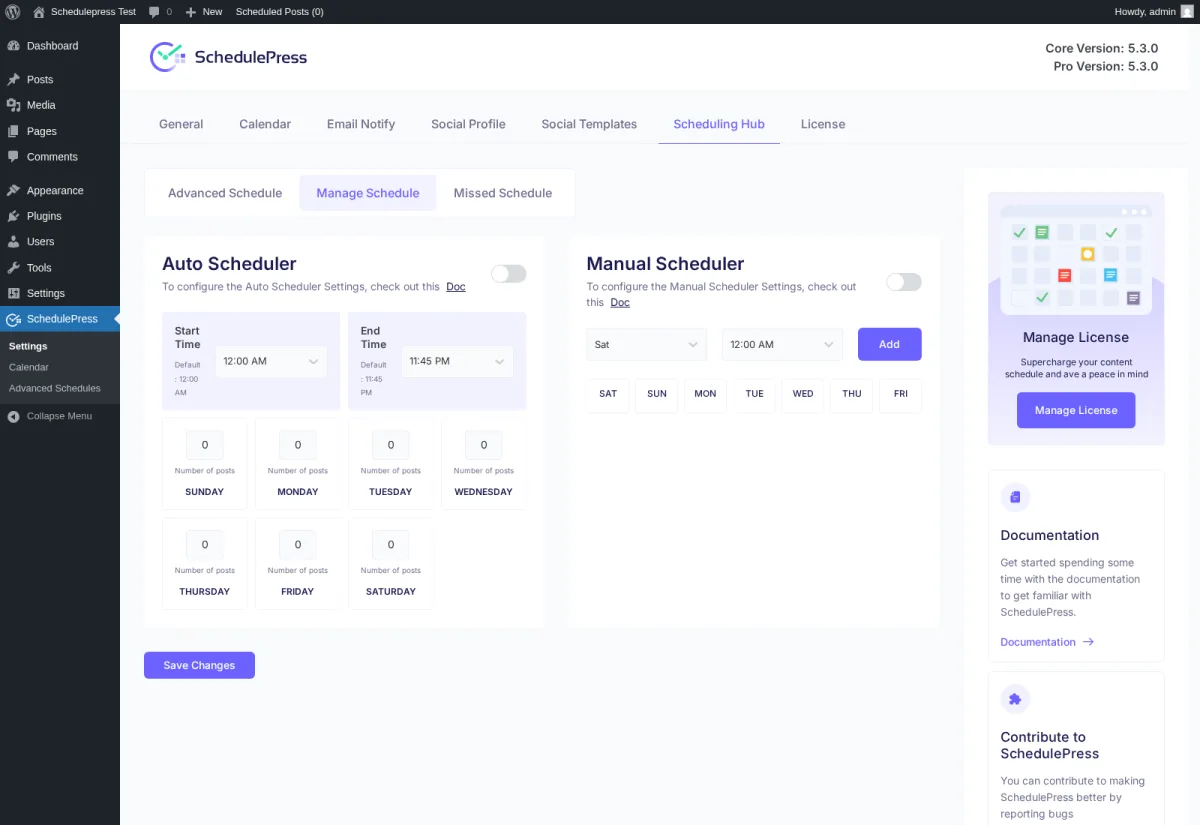Screen dimensions: 1200x825
Task: Click the home icon beside Schedulepress Test
Action: [x=39, y=12]
